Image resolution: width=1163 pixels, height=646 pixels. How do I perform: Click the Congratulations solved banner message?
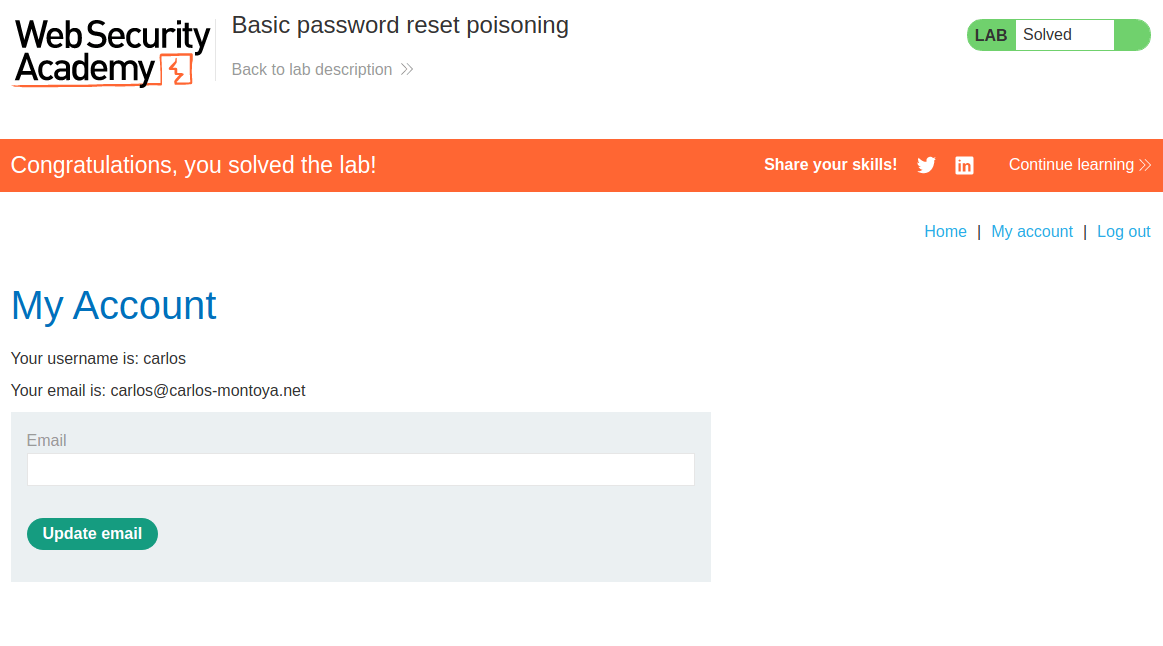(193, 165)
